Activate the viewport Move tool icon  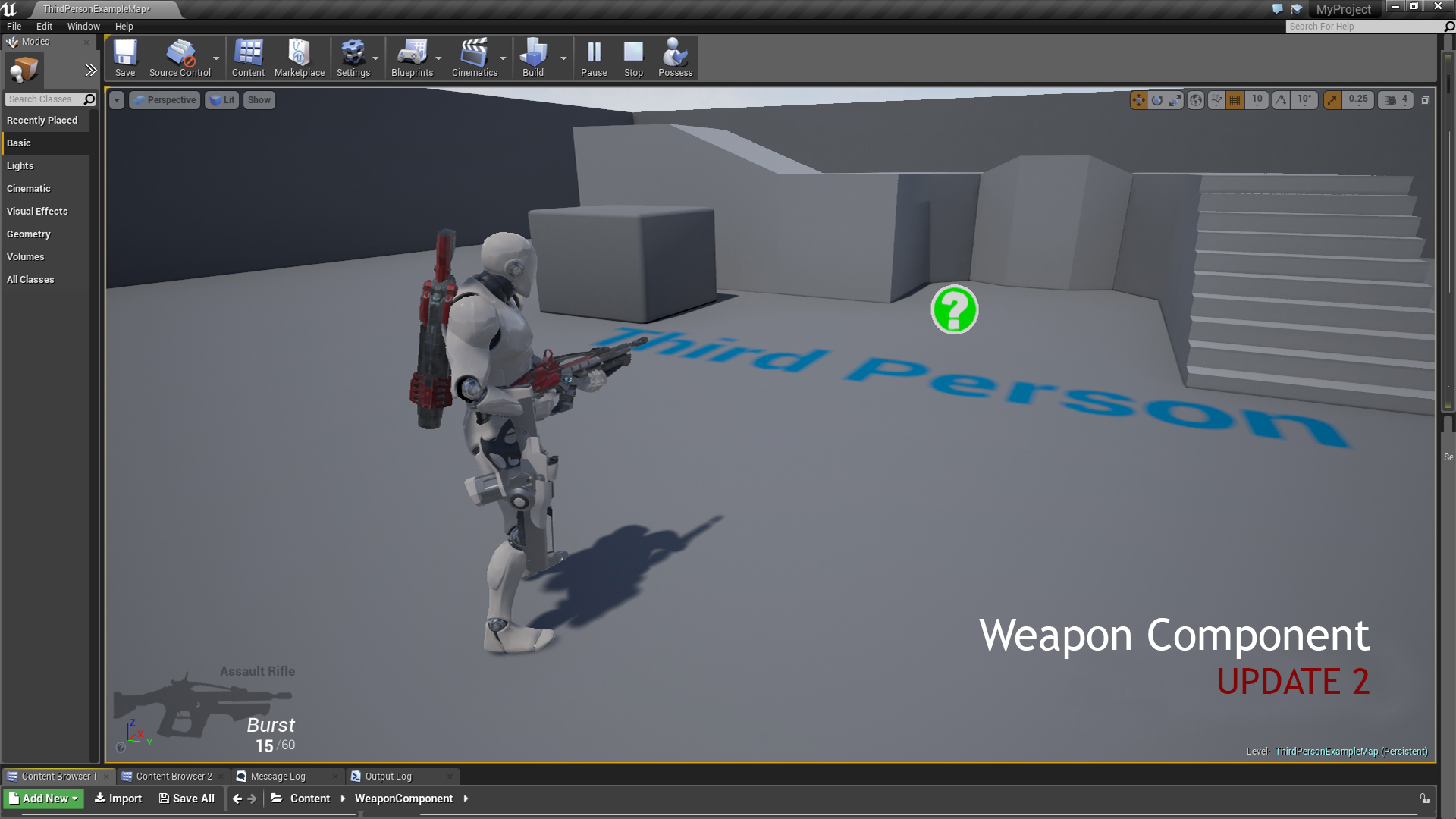coord(1139,99)
